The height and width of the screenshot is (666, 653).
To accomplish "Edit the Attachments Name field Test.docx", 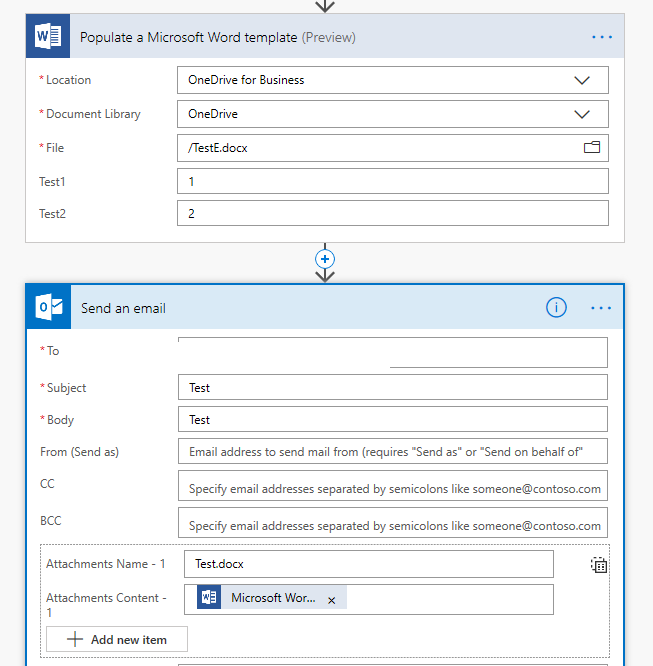I will tap(369, 564).
